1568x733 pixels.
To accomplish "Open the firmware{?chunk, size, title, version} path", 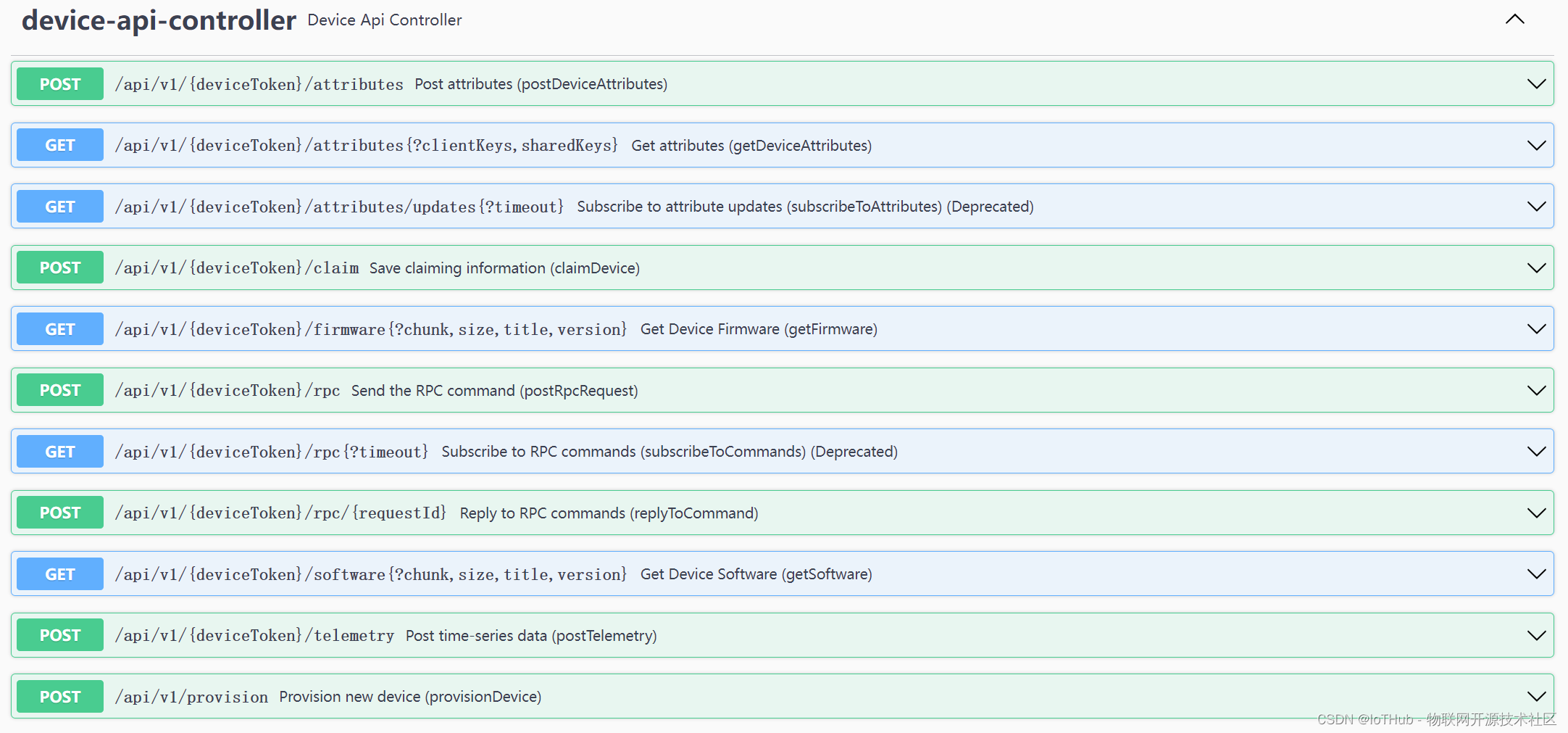I will (371, 329).
